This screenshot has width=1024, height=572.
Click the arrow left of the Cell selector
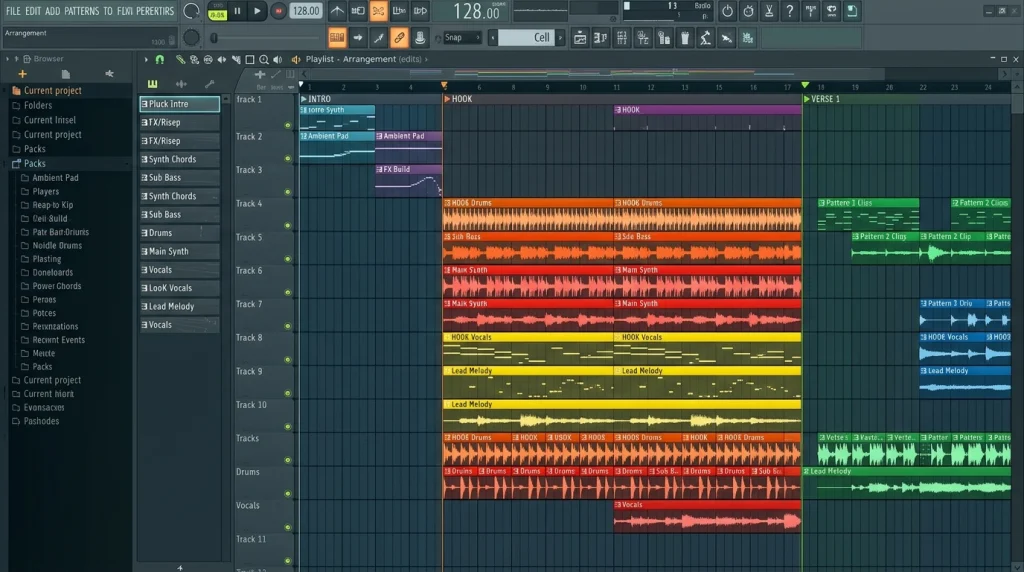click(x=493, y=38)
